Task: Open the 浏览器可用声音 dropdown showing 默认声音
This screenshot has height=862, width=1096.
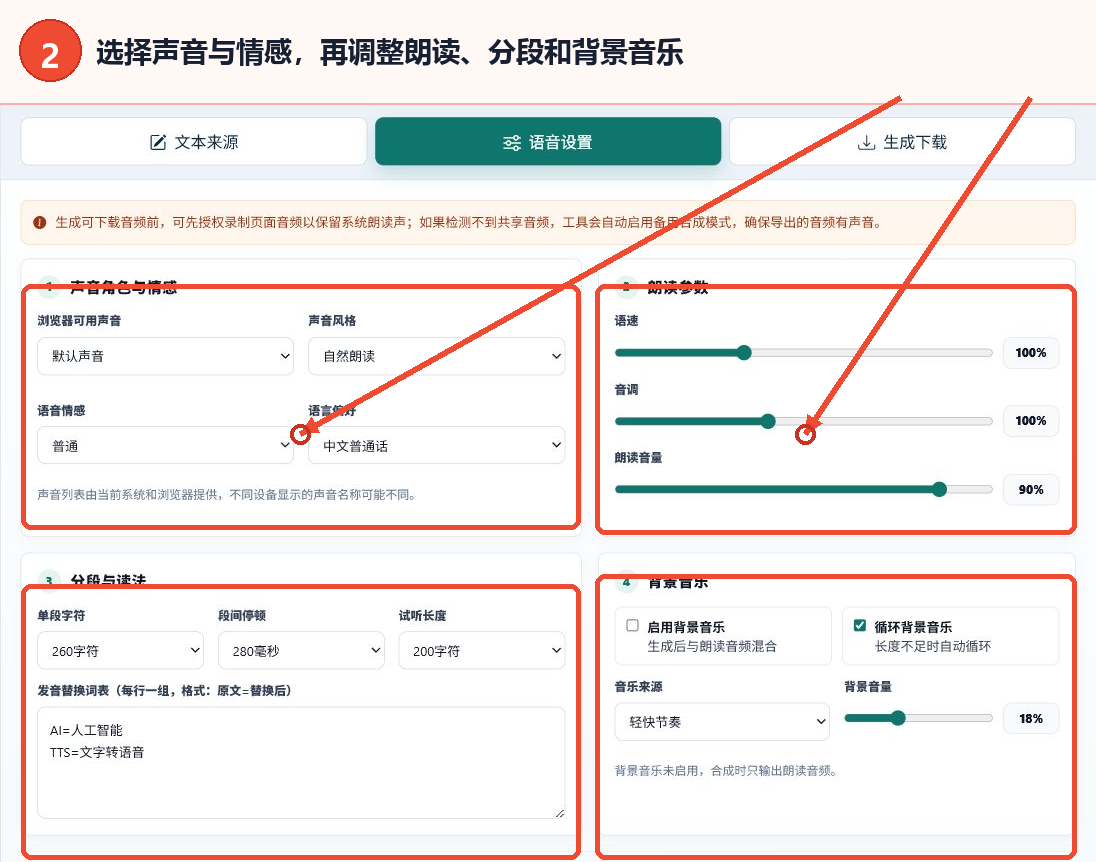Action: pos(166,356)
